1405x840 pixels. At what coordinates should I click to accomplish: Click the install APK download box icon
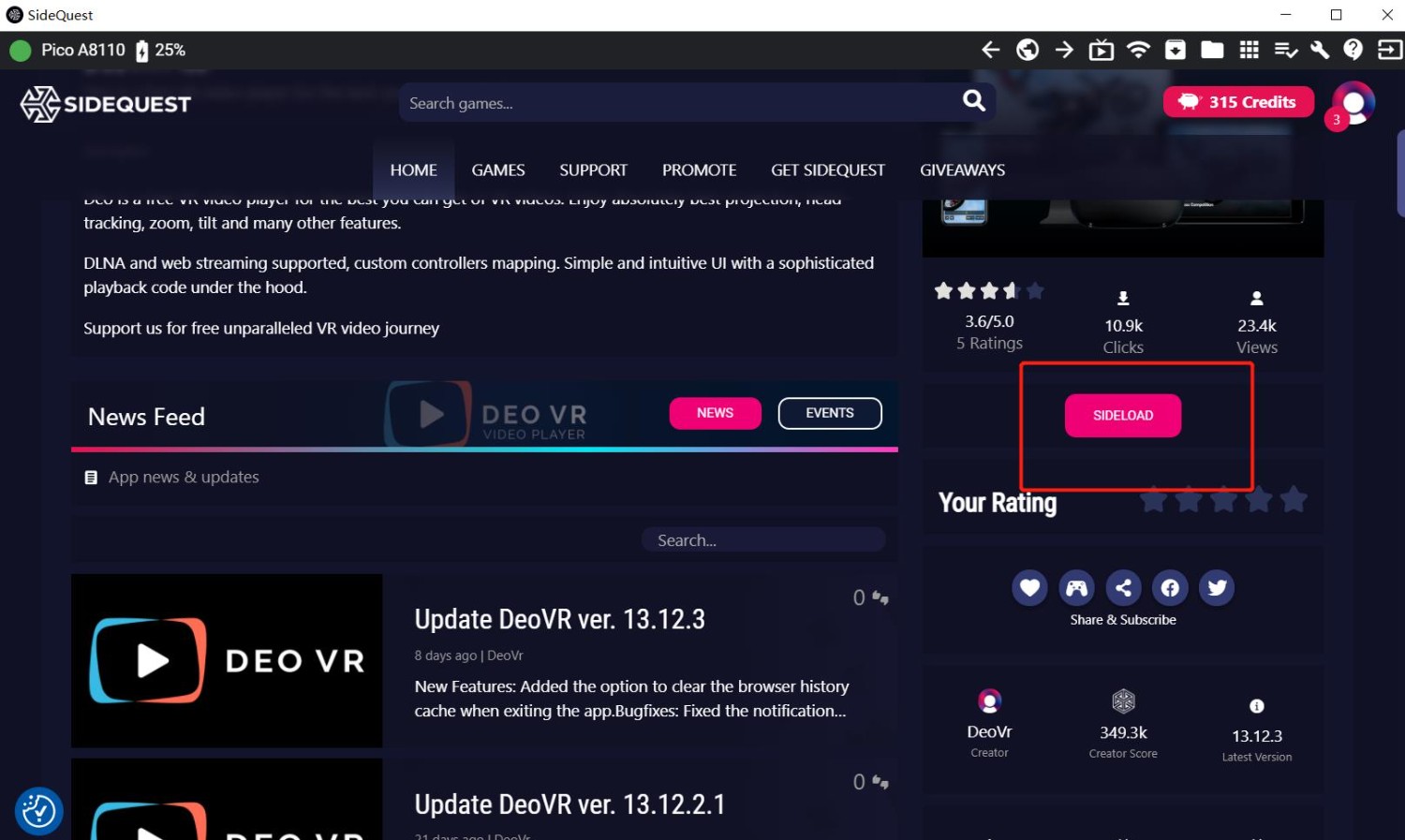coord(1176,50)
